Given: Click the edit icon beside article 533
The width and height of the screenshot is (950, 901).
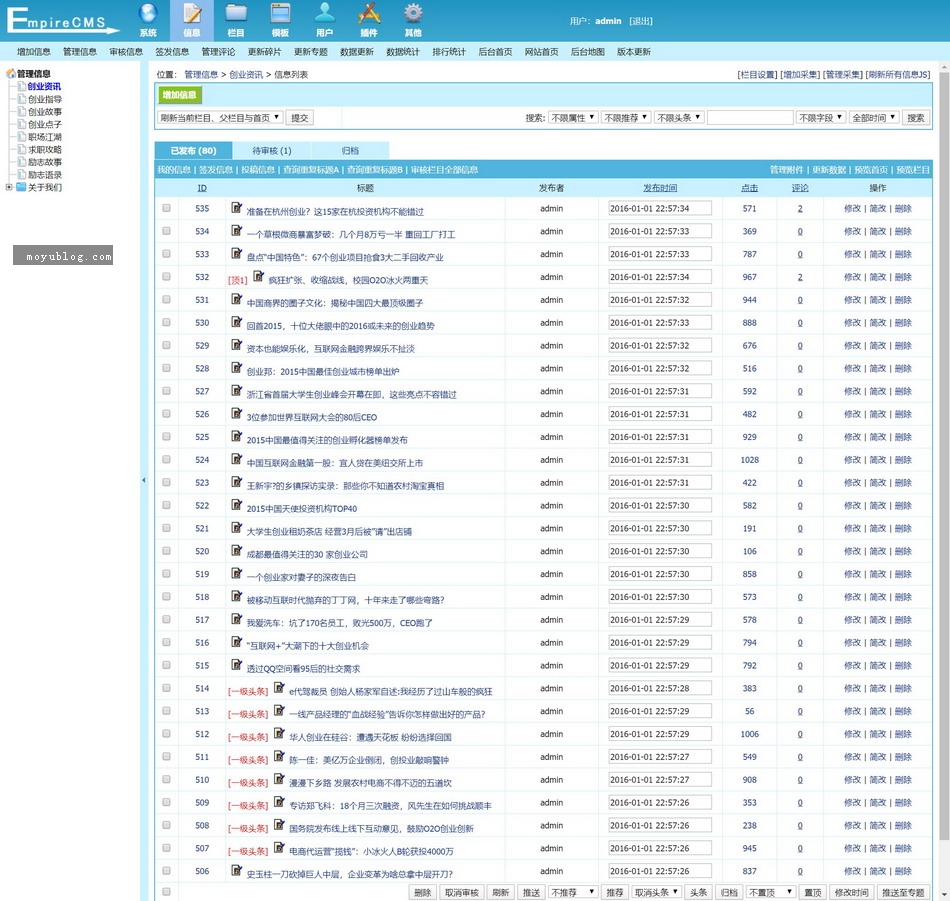Looking at the screenshot, I should tap(237, 253).
